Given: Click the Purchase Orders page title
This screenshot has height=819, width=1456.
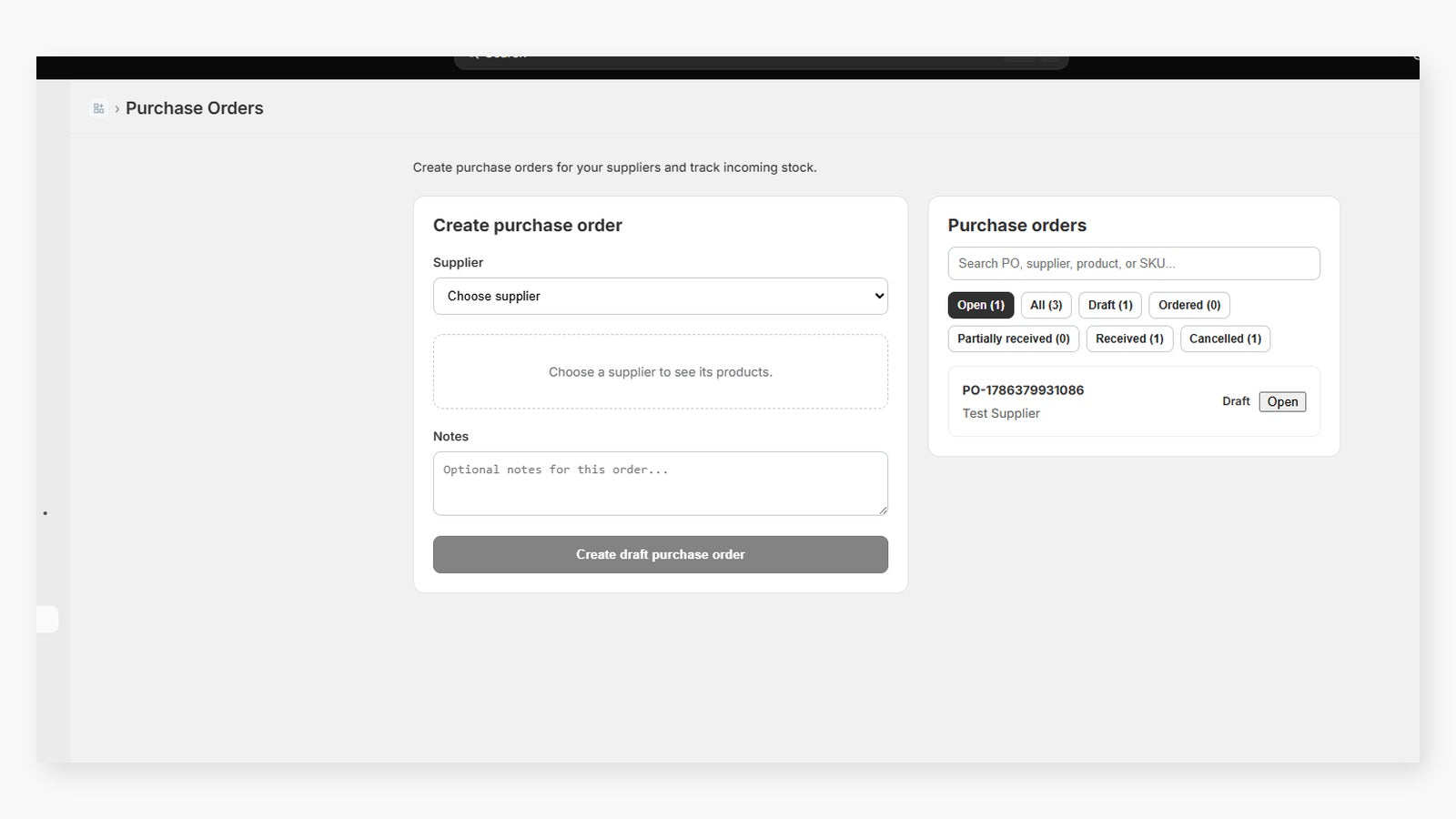Looking at the screenshot, I should (194, 108).
